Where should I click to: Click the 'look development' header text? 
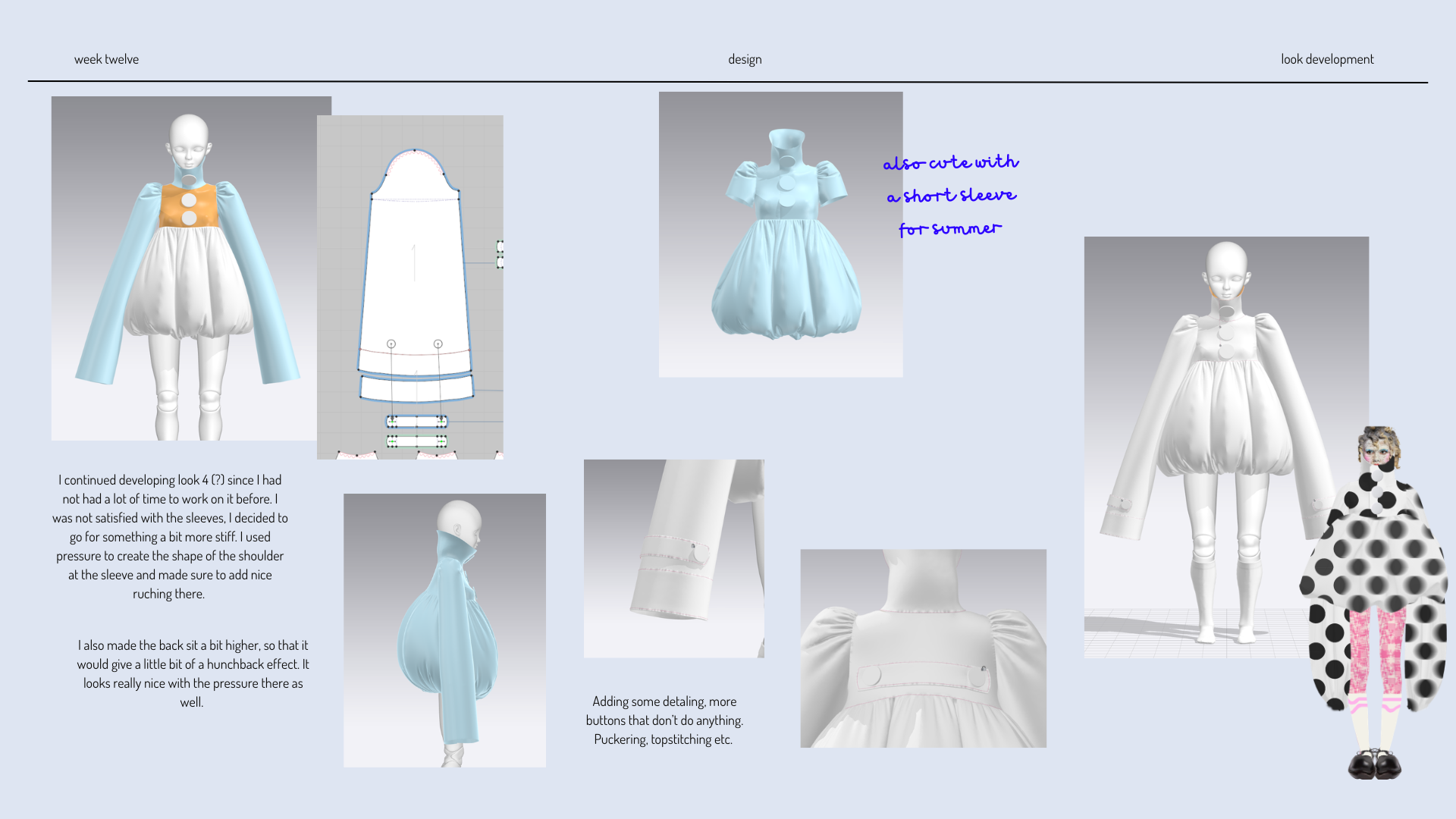tap(1327, 59)
